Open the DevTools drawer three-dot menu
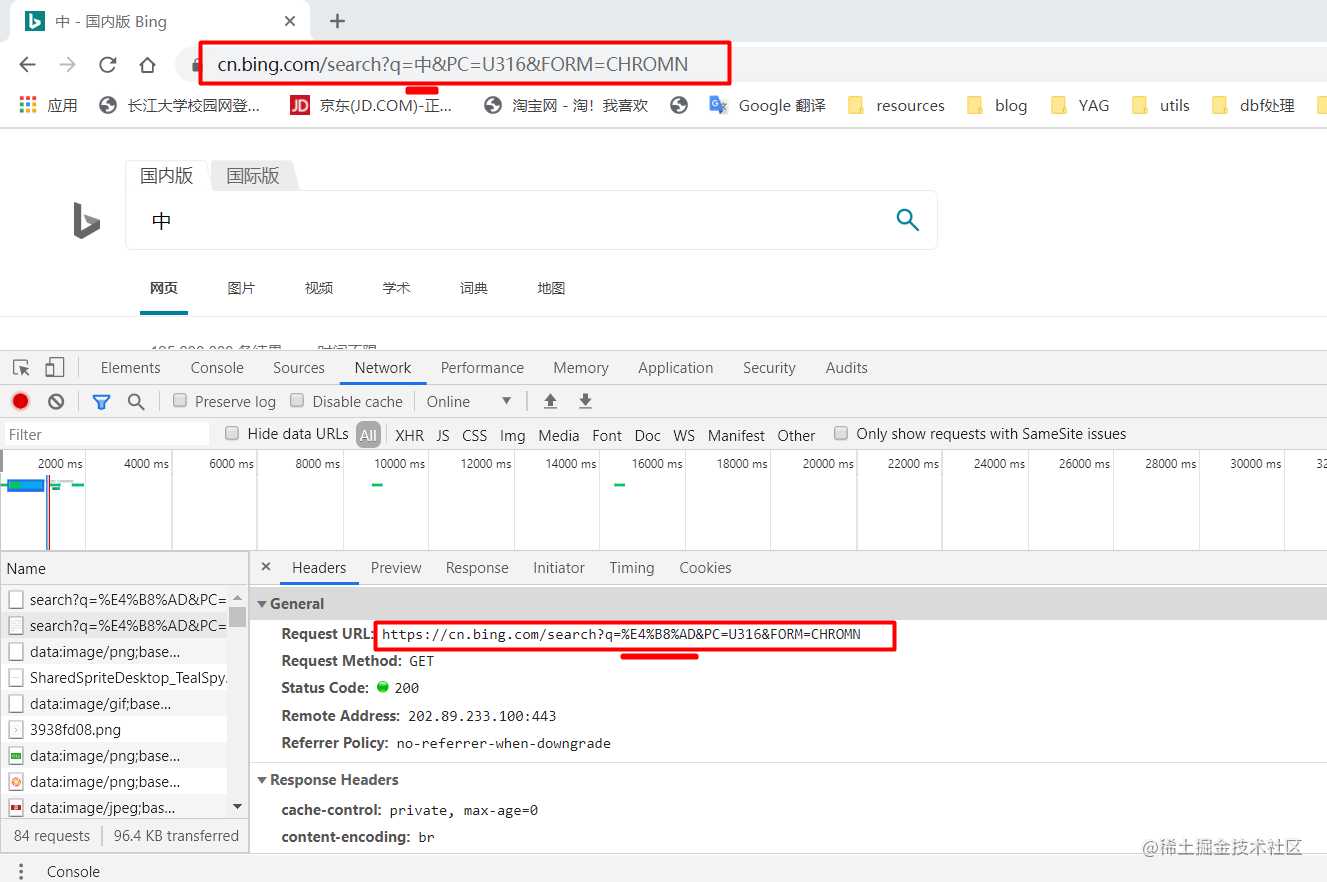The height and width of the screenshot is (882, 1327). coord(21,871)
